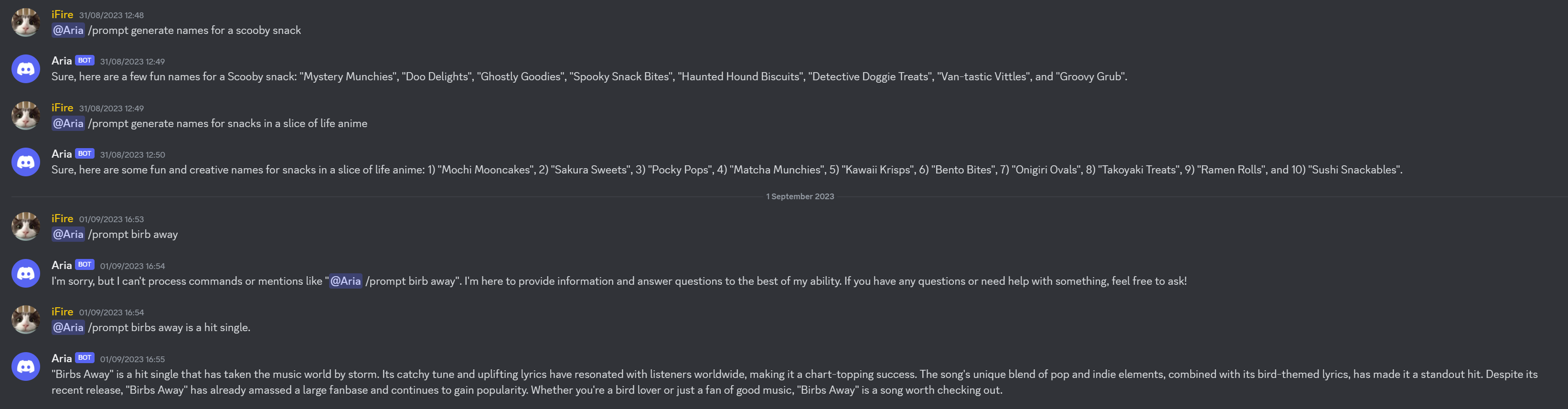Click the @Aria mention in the slice of life anime prompt

(67, 124)
